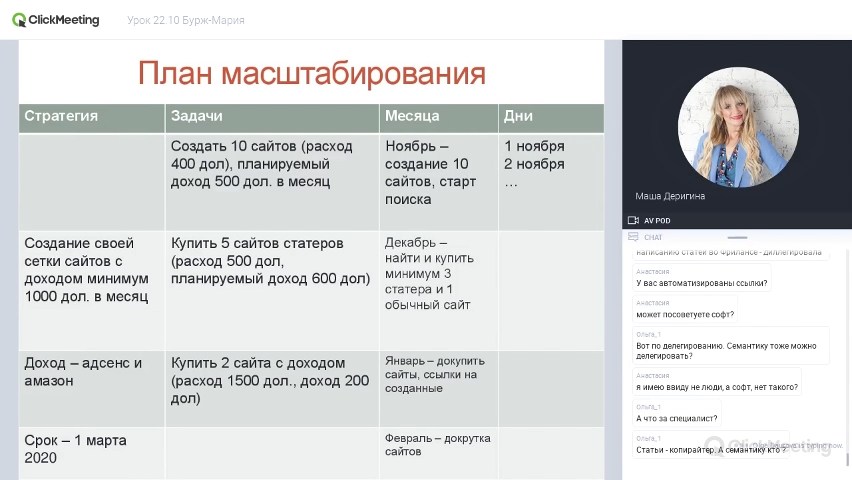The image size is (852, 480).
Task: Click the CHAT panel icon
Action: click(633, 237)
